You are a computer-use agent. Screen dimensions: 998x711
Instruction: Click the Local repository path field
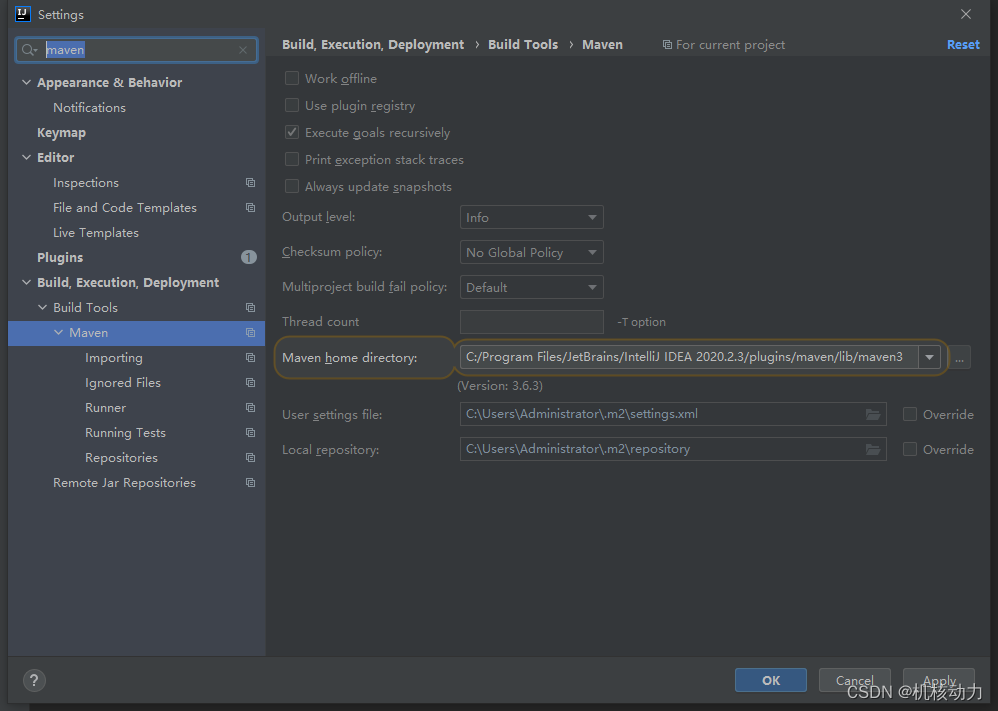pyautogui.click(x=673, y=449)
